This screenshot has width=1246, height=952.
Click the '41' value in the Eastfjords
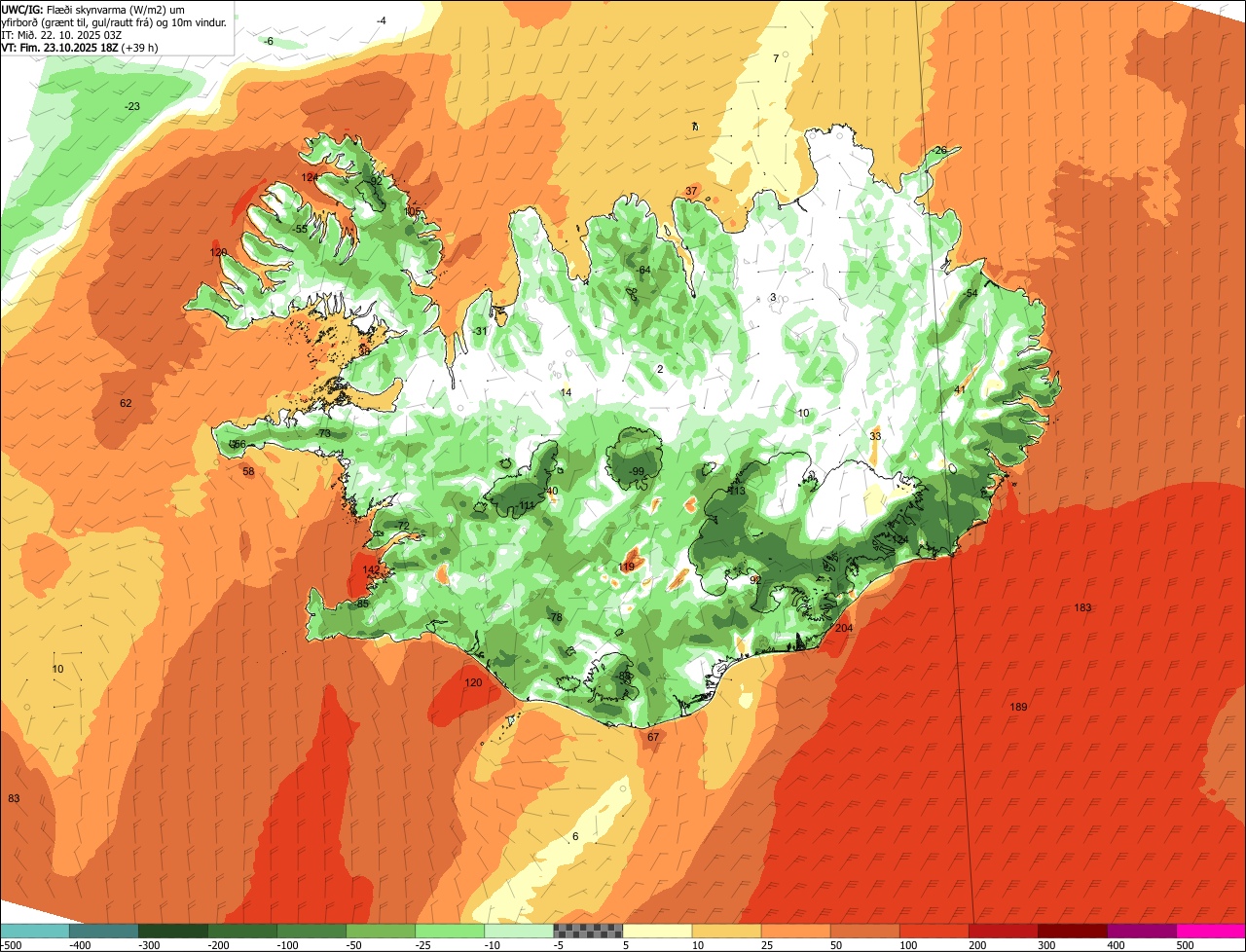tap(960, 389)
